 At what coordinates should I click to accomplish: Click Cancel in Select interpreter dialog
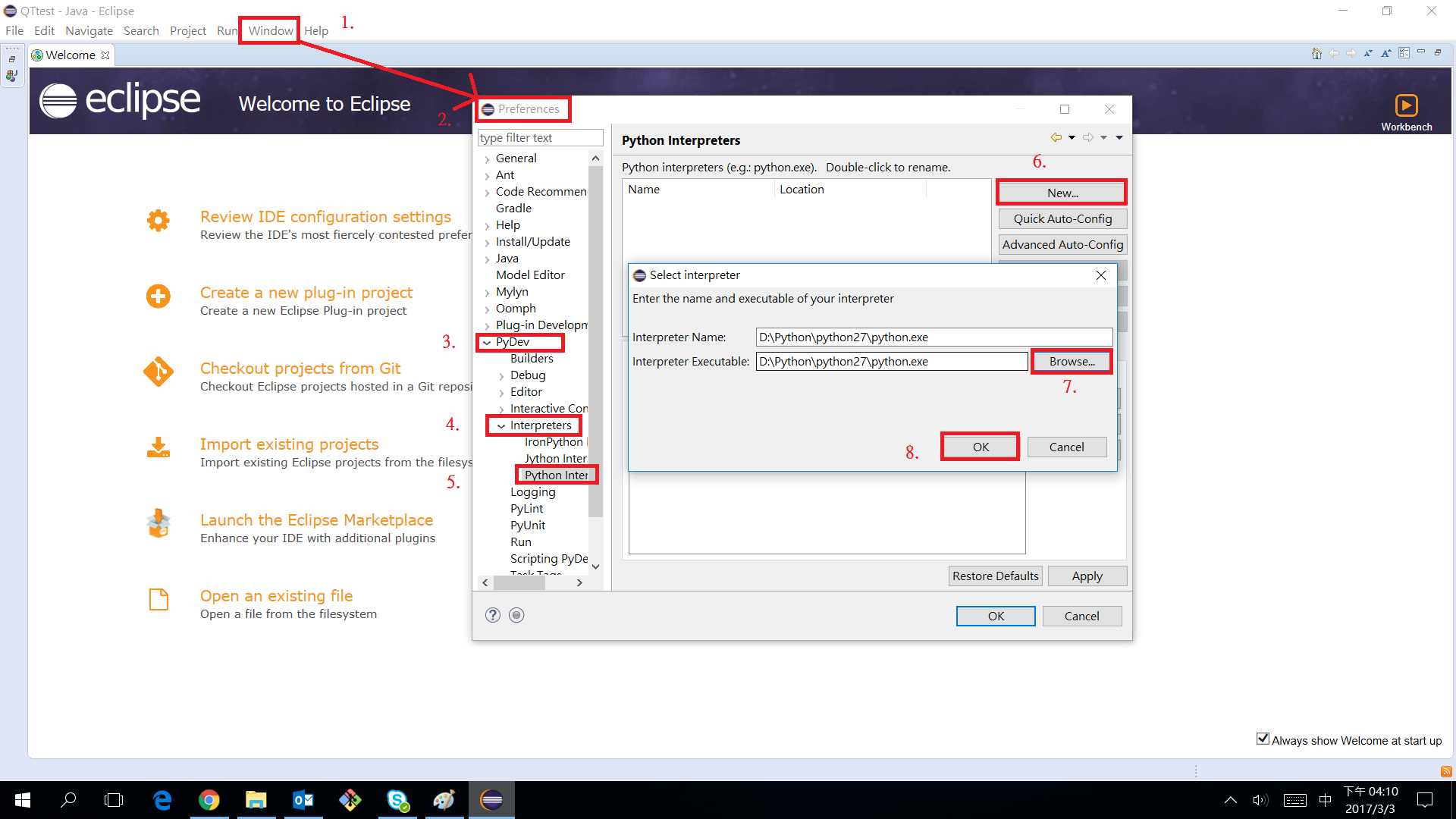[x=1066, y=447]
